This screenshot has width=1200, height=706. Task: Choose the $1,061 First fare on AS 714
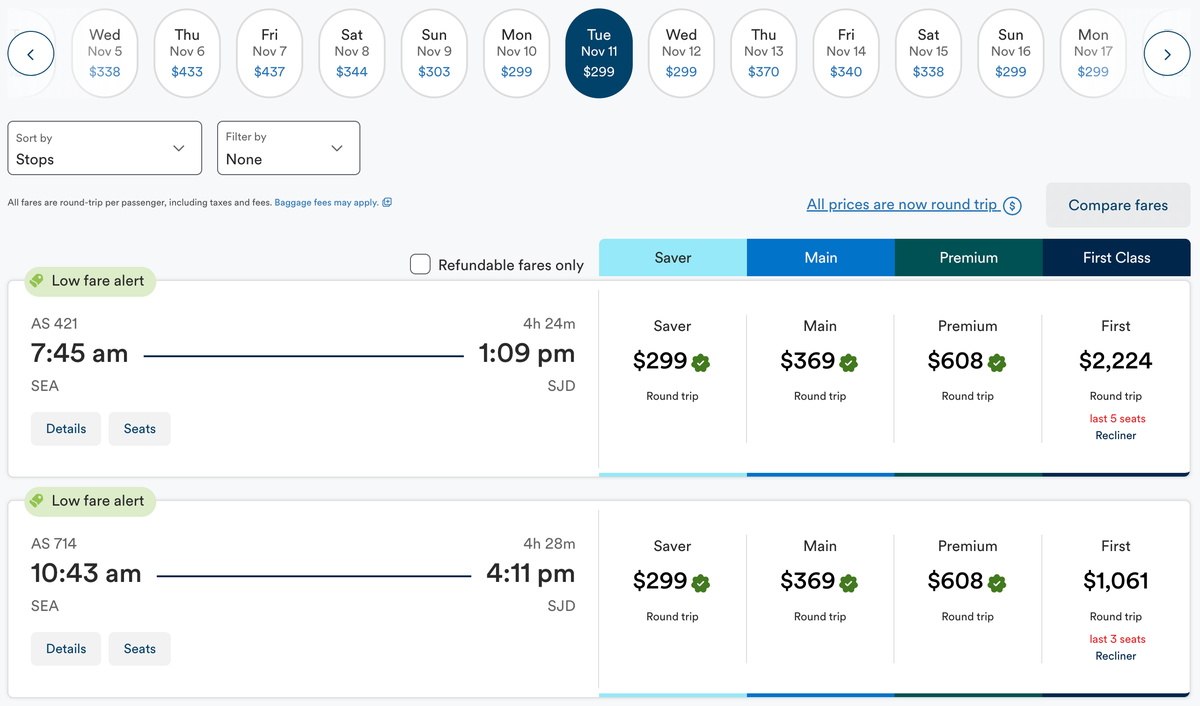pyautogui.click(x=1115, y=581)
